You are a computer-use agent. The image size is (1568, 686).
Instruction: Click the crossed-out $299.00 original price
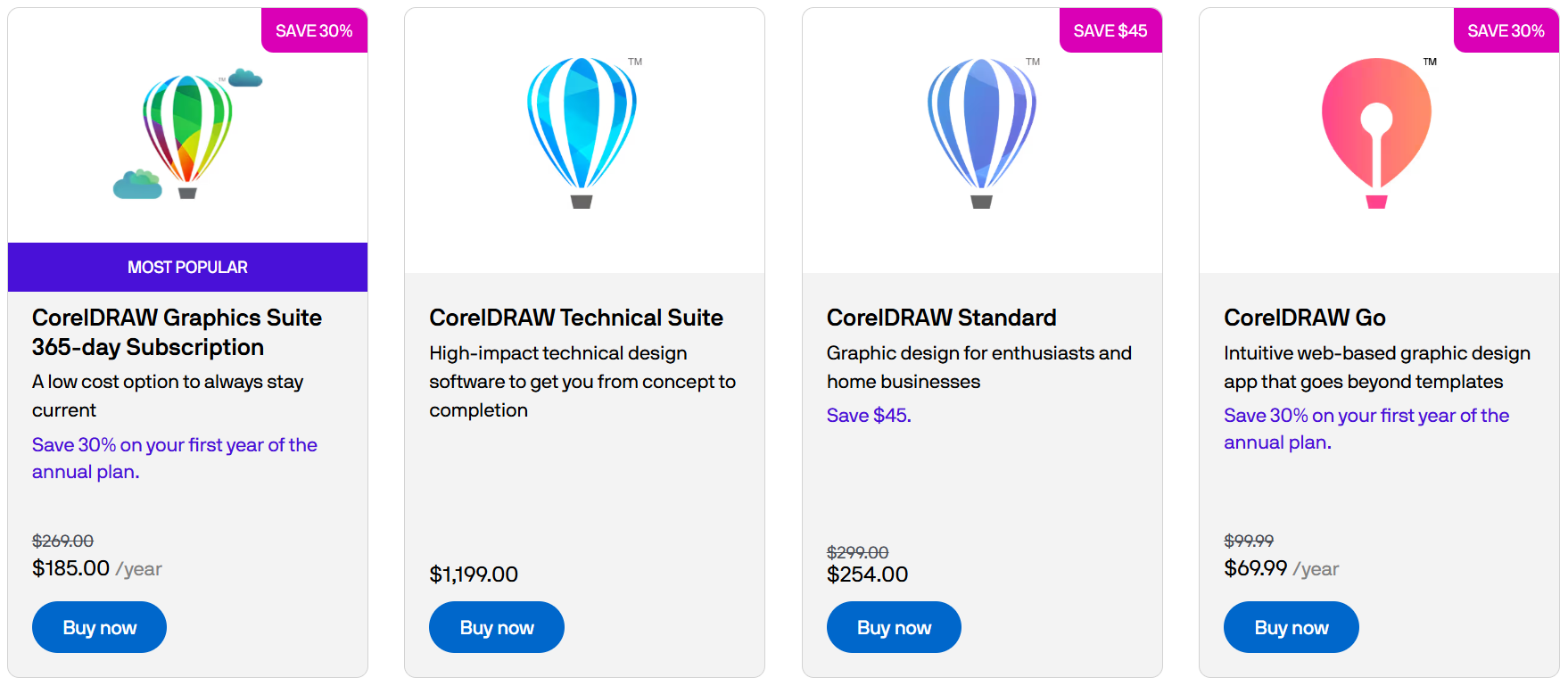(857, 552)
